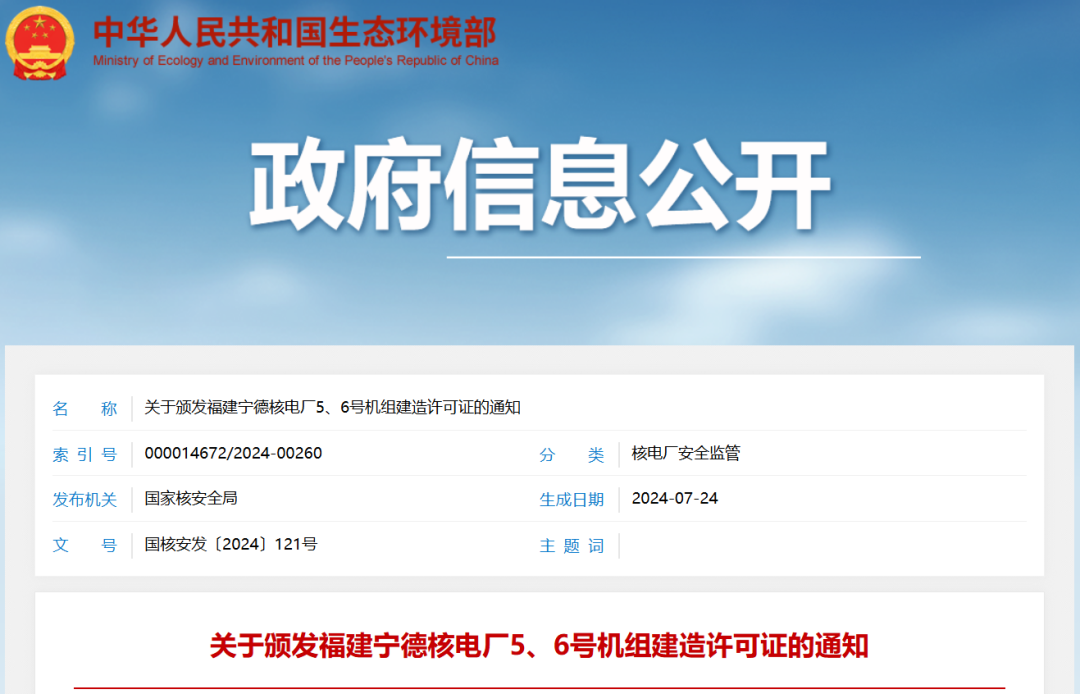Click the 索引号 field label
Screen dimensions: 1080x694
click(x=85, y=454)
